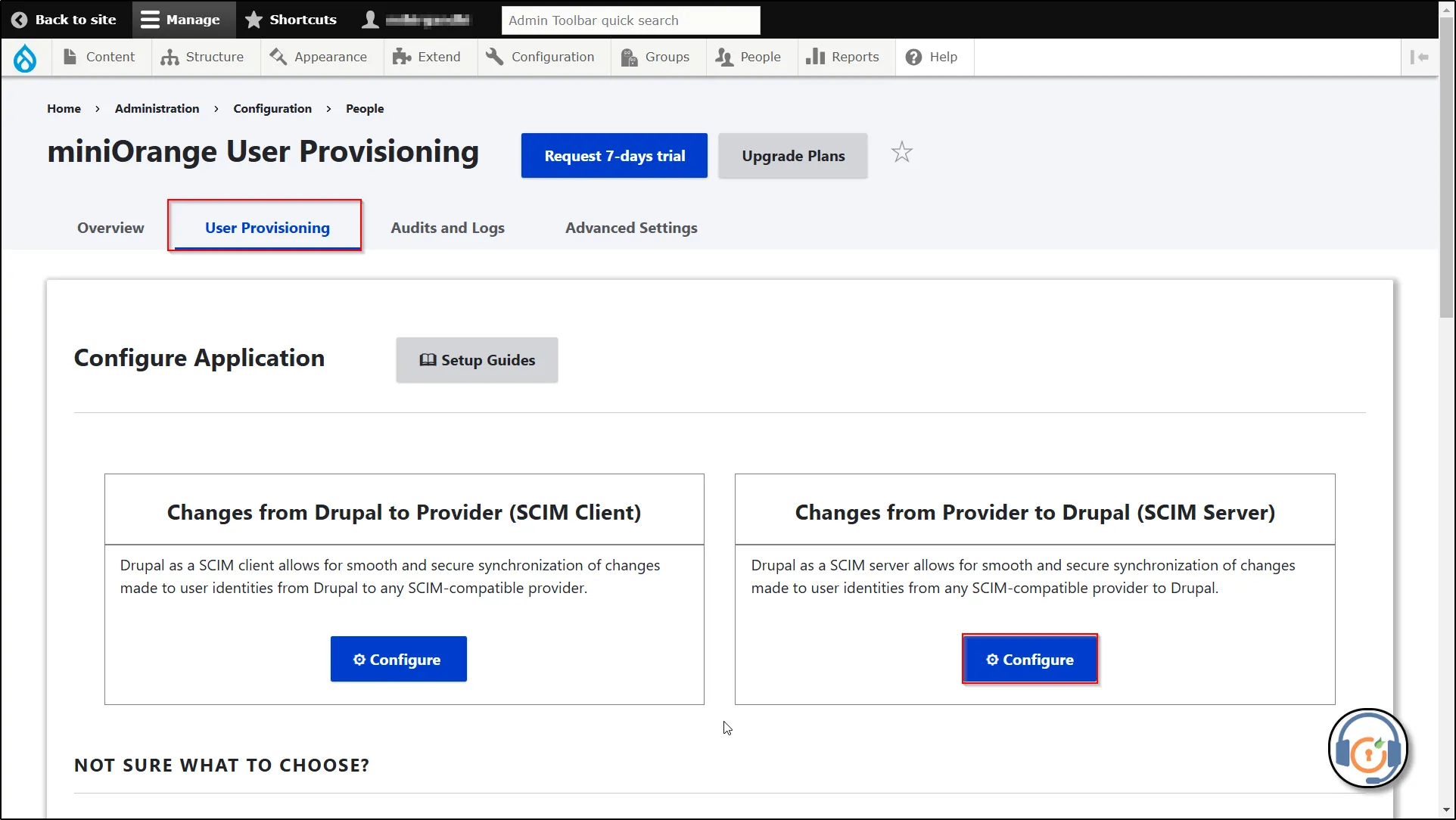Select the Audits and Logs tab
Screen dimensions: 1456x820
tap(447, 227)
